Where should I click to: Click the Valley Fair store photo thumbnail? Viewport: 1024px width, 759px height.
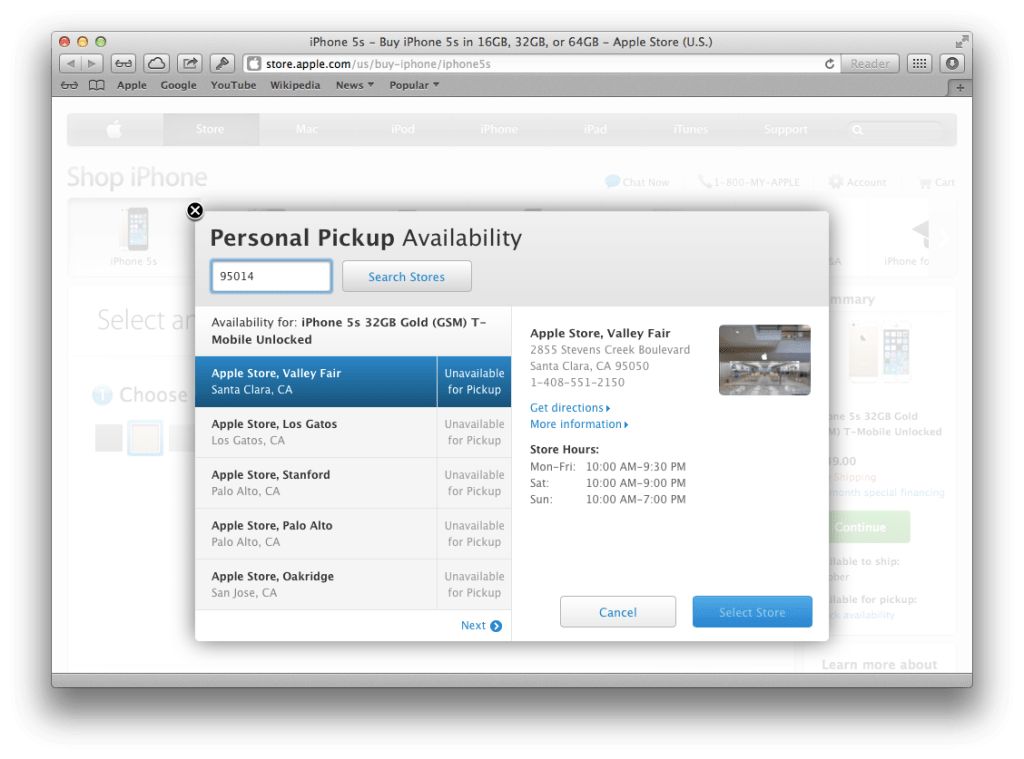765,360
